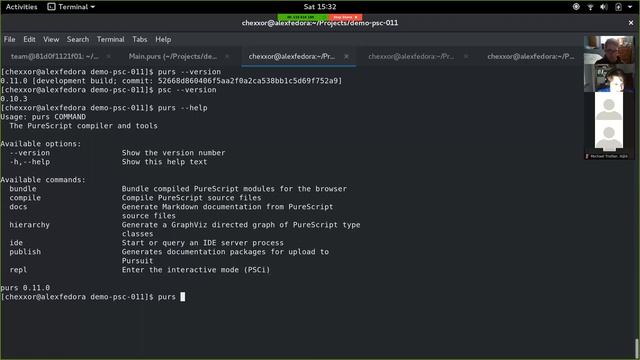Open the system menu arrow
This screenshot has height=360, width=640.
pos(630,7)
